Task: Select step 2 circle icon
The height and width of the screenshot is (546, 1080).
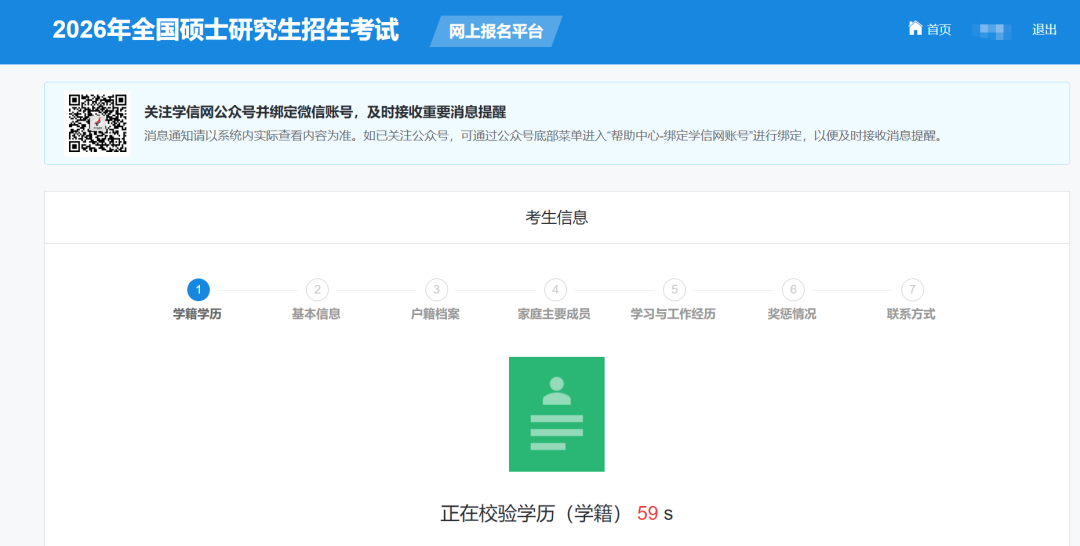Action: (x=317, y=290)
